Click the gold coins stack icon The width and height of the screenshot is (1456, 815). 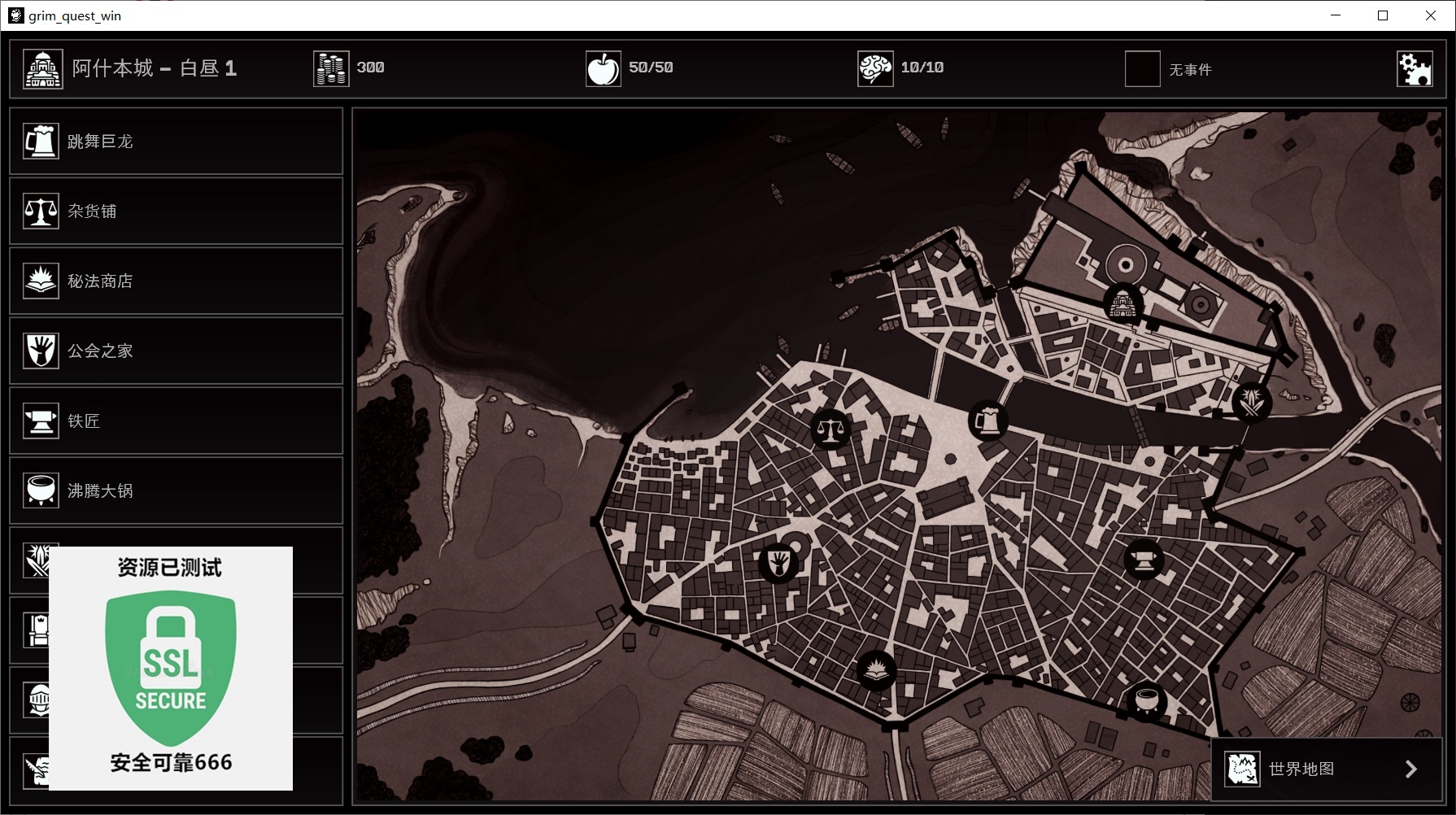331,69
